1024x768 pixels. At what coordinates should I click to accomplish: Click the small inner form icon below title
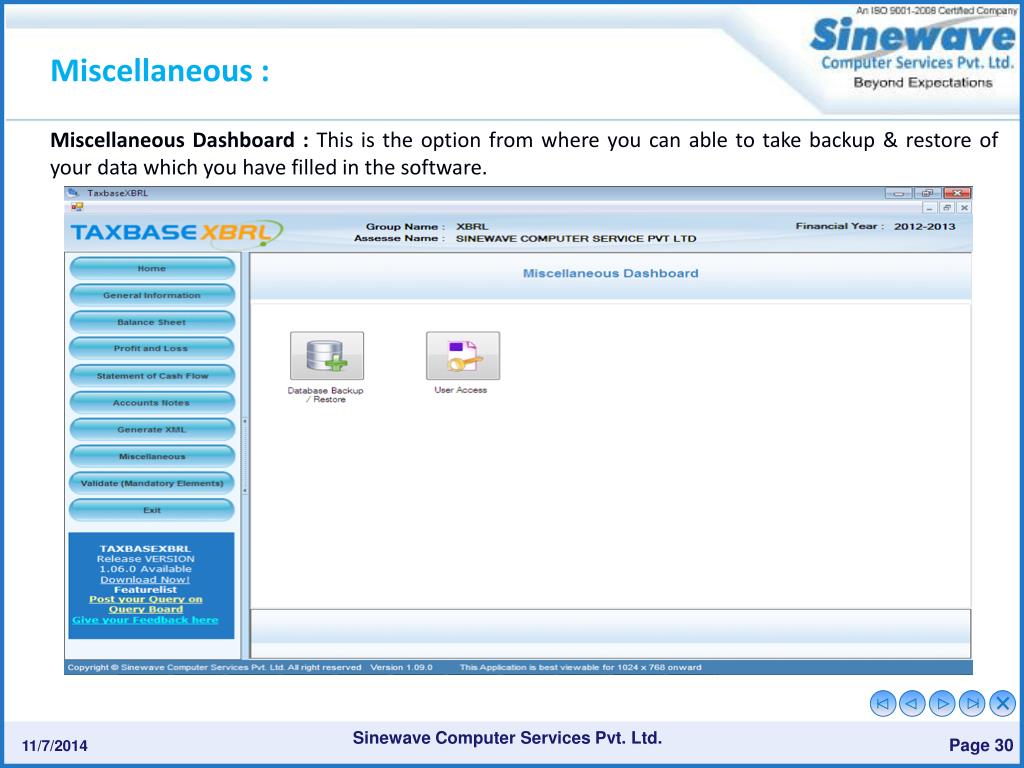(77, 207)
